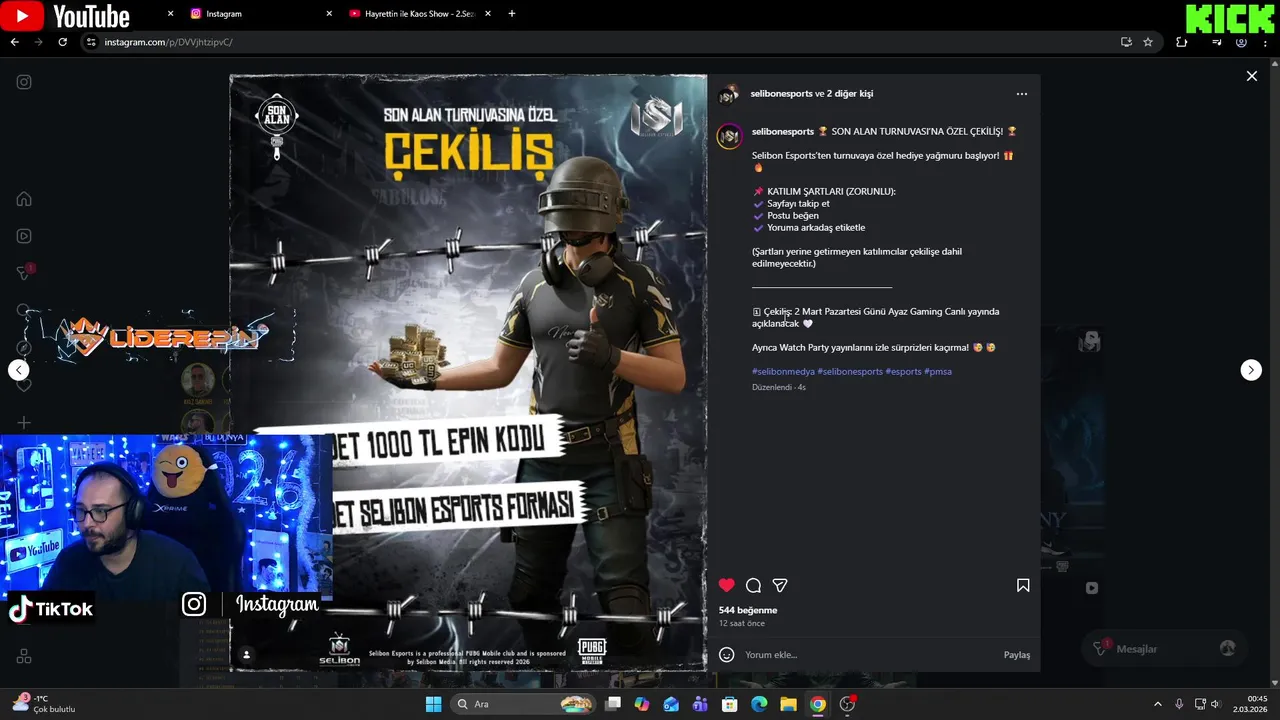1280x720 pixels.
Task: Click the taskbar search box Ara
Action: [x=523, y=704]
